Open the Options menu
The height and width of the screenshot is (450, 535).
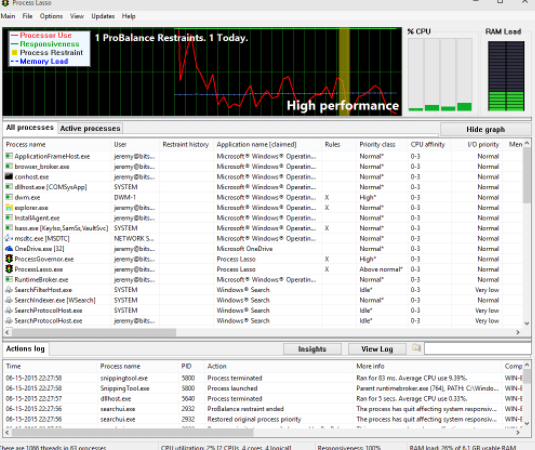(51, 16)
